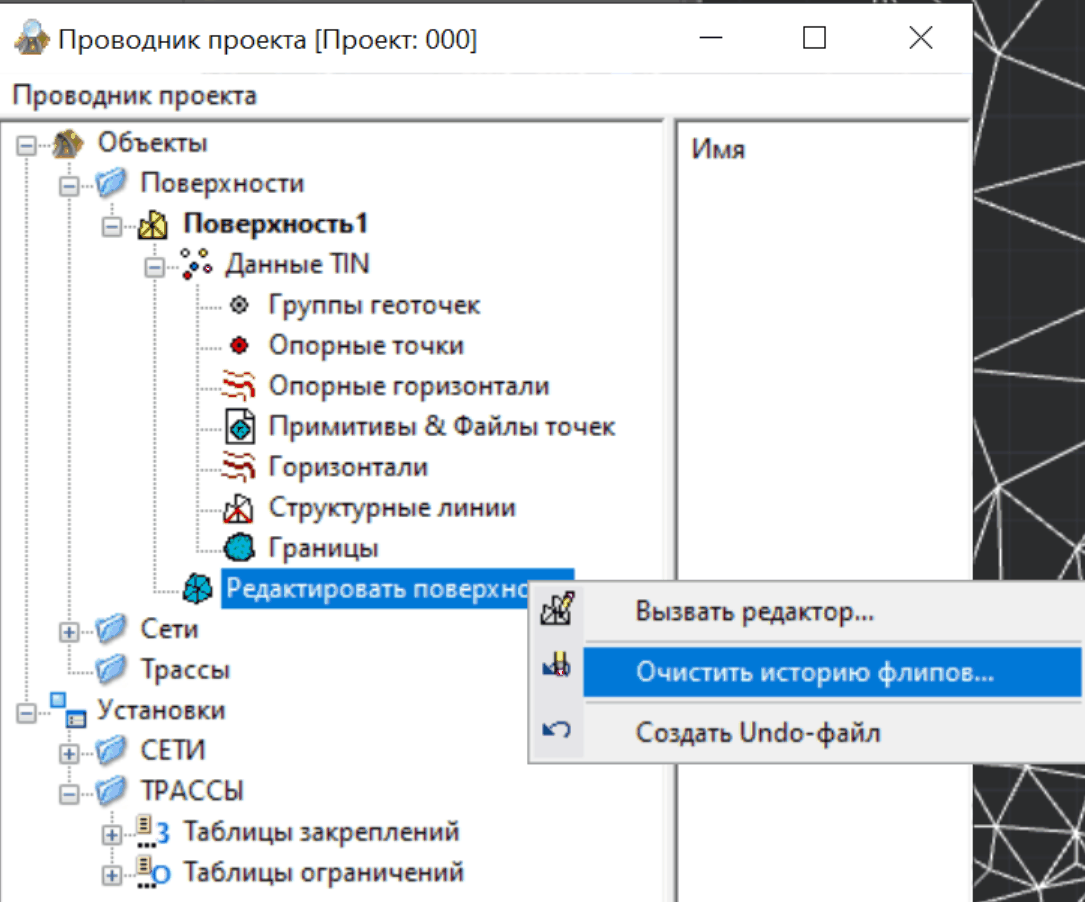Select Очистить историю флипов menu entry
Image resolution: width=1085 pixels, height=902 pixels.
[814, 672]
